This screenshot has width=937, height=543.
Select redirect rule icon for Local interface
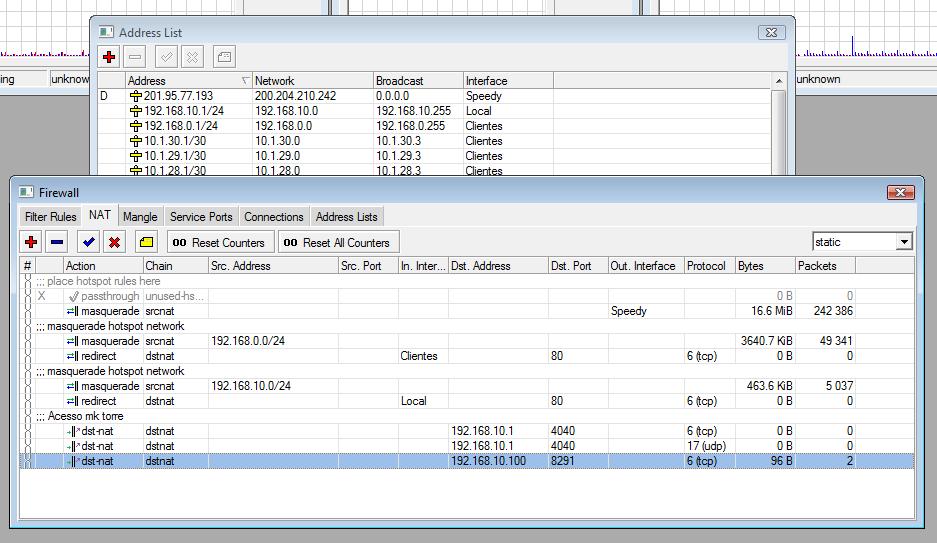pos(72,401)
